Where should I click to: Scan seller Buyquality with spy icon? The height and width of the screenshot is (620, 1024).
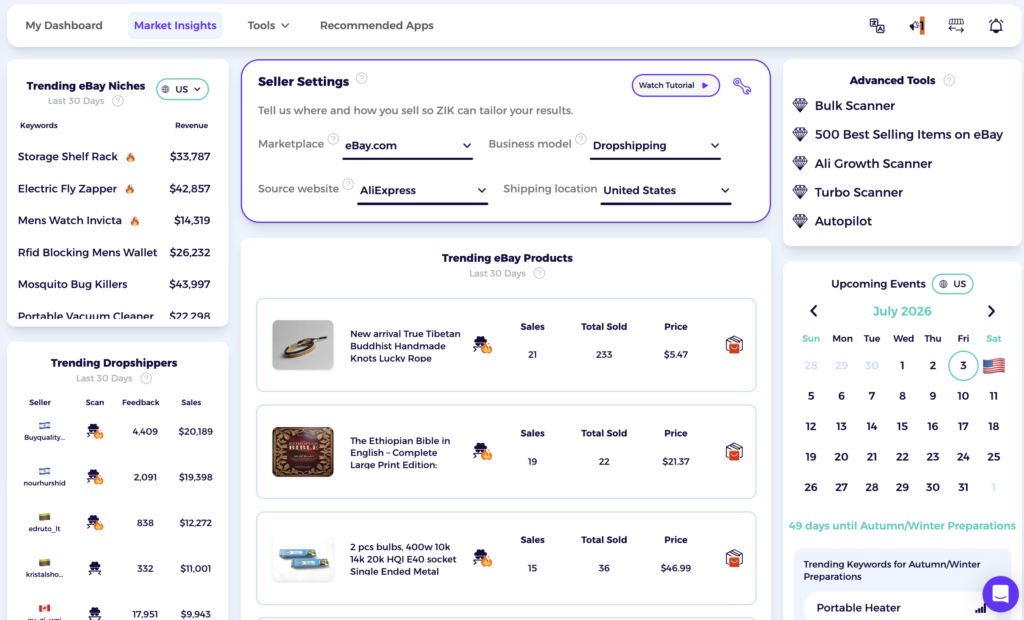(x=95, y=431)
